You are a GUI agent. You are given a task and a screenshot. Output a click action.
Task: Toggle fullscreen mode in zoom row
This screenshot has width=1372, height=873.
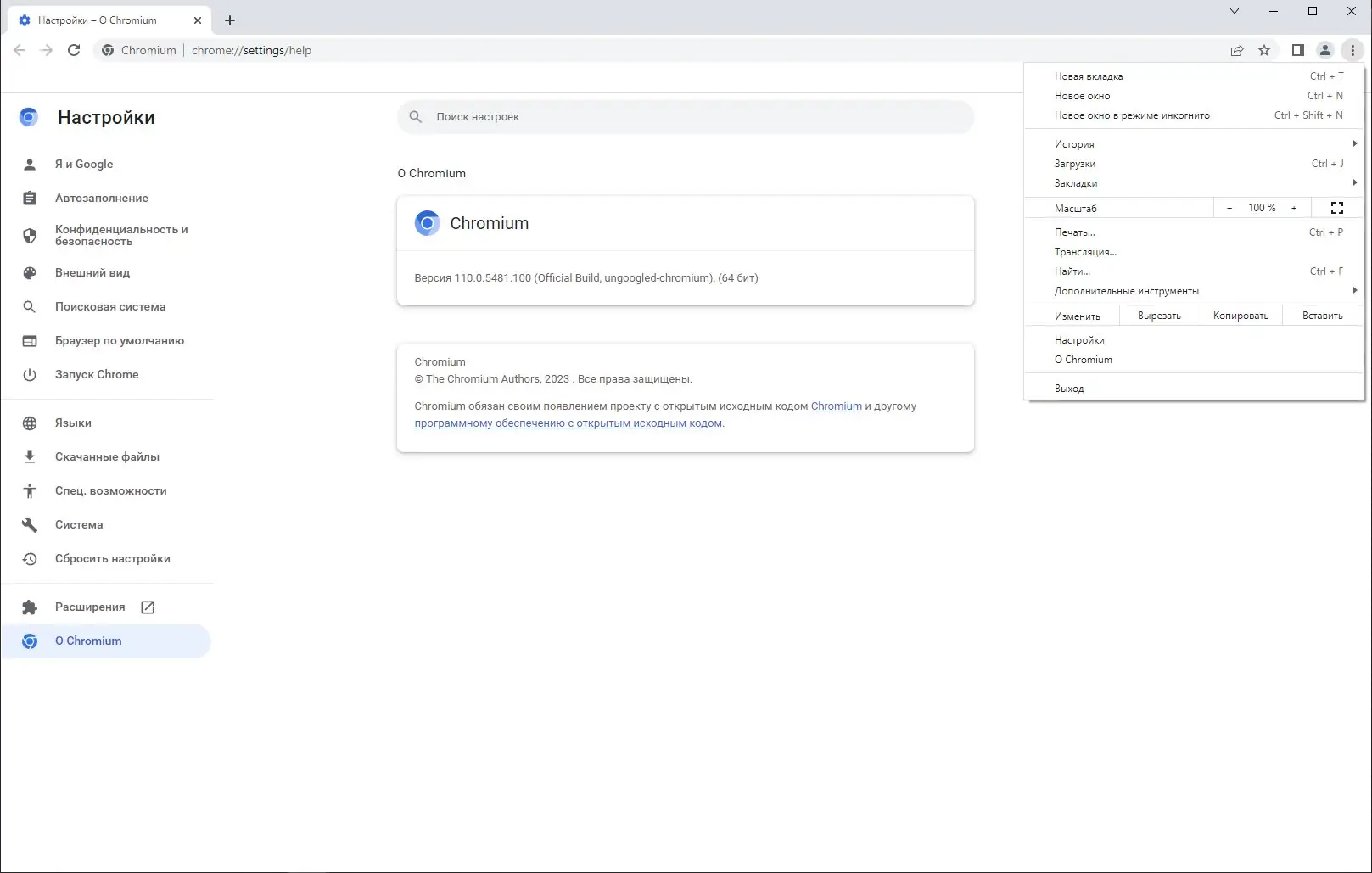(1337, 208)
